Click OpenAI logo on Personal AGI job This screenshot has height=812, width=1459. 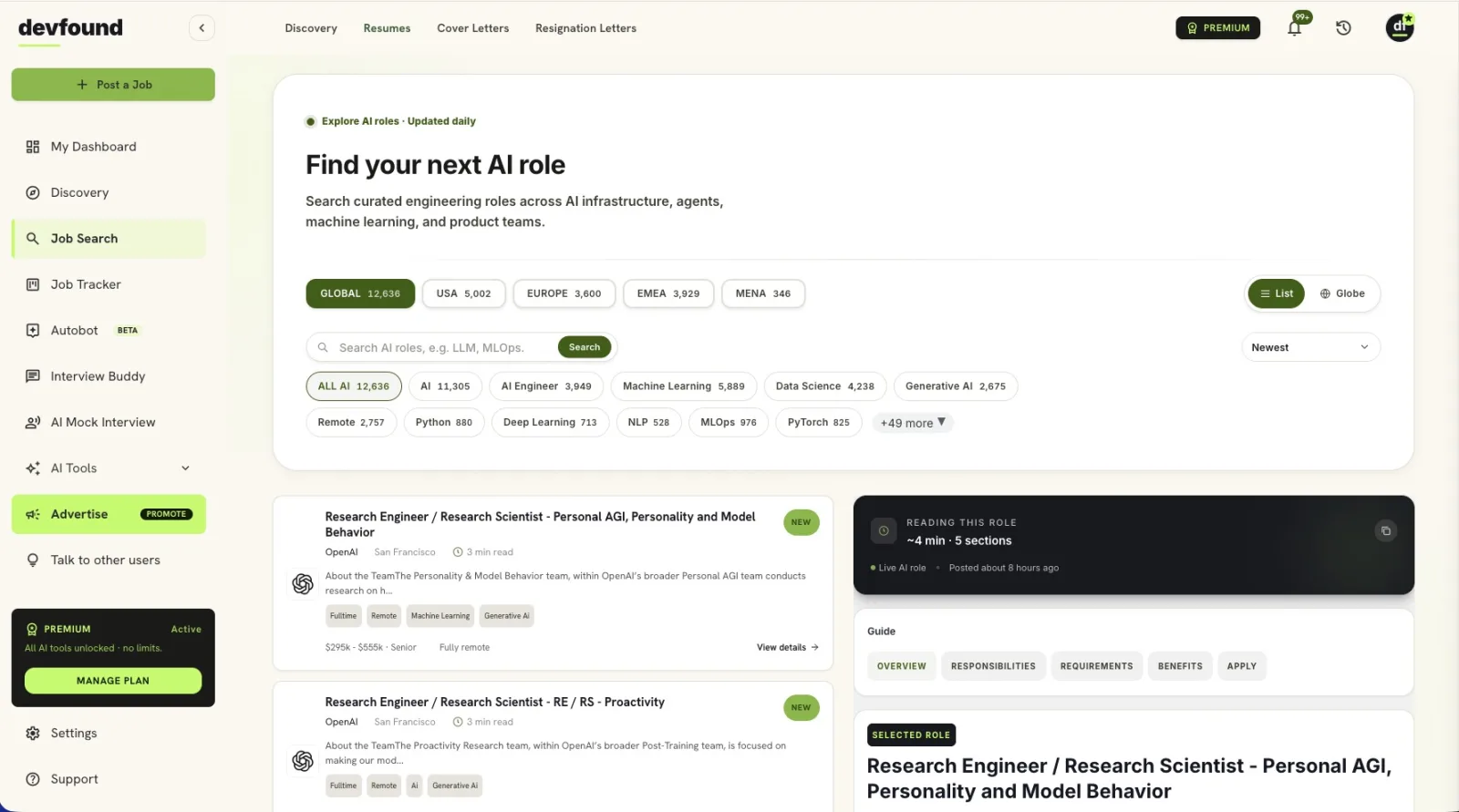303,583
